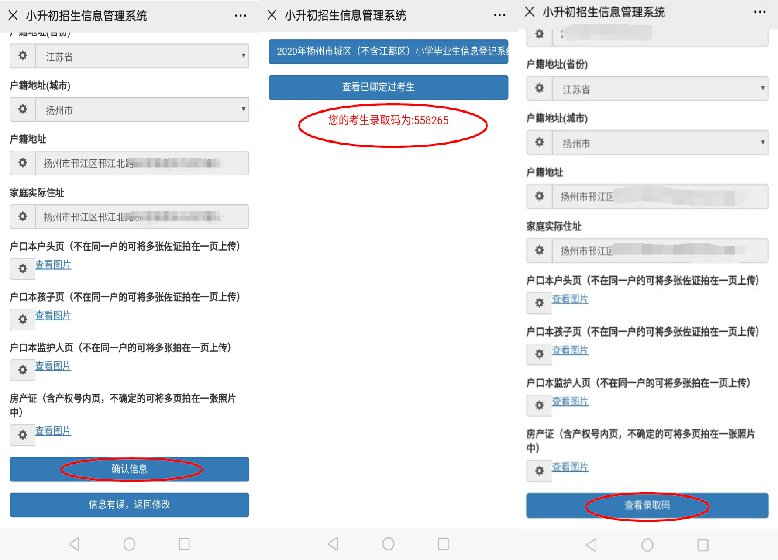Click the 查看已绑定过考生 button
This screenshot has width=778, height=560.
(x=388, y=87)
